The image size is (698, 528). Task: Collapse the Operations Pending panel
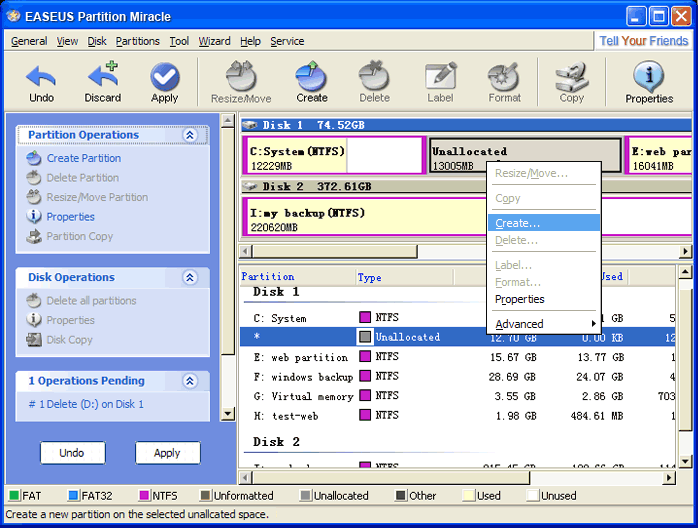pyautogui.click(x=190, y=381)
